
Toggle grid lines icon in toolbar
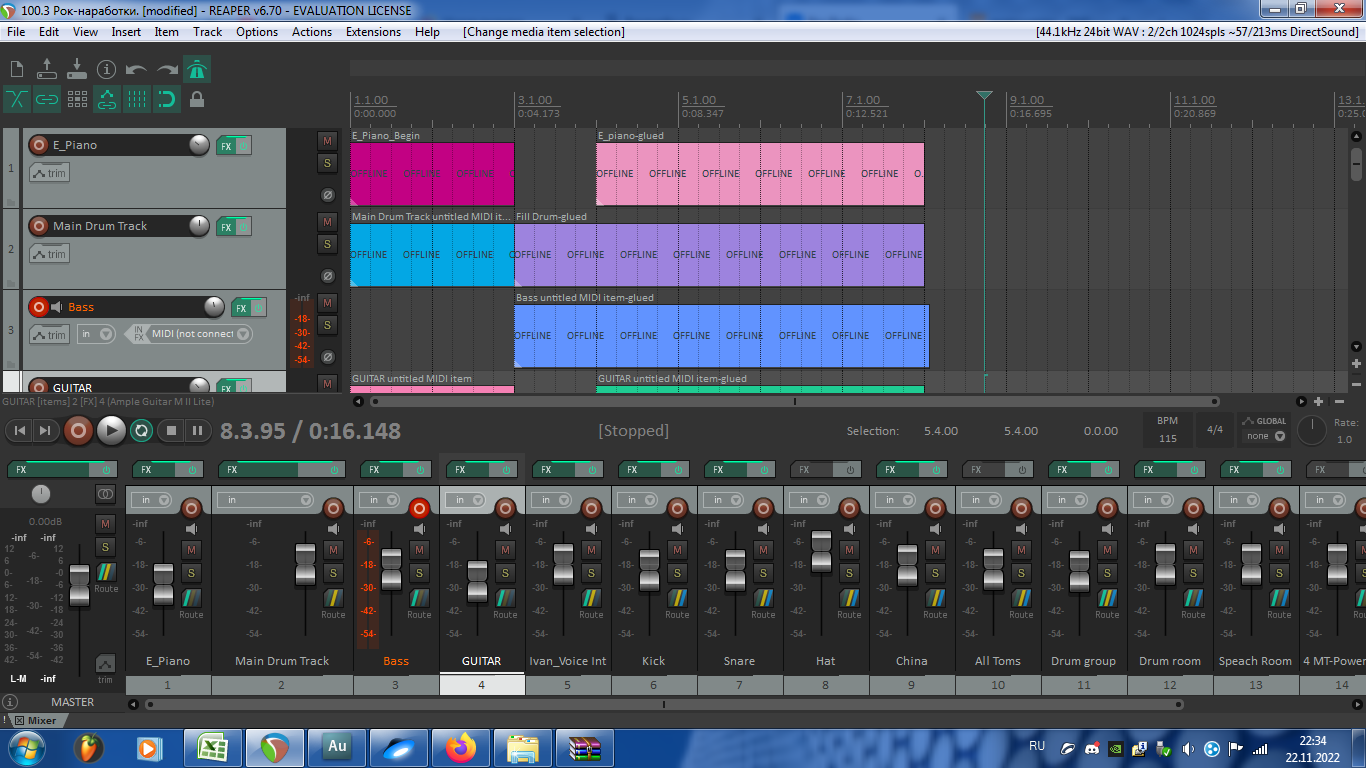(137, 99)
